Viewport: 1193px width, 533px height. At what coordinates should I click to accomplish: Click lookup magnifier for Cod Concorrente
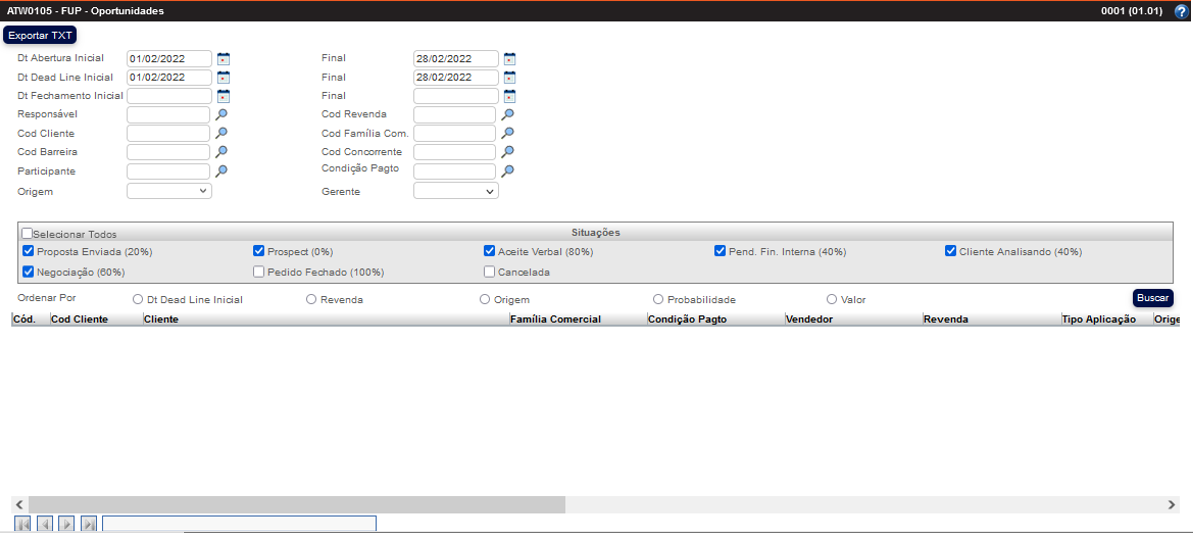508,153
